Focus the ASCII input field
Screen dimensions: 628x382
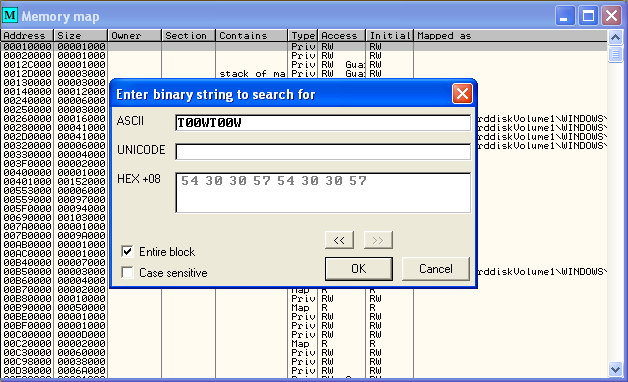pos(323,123)
